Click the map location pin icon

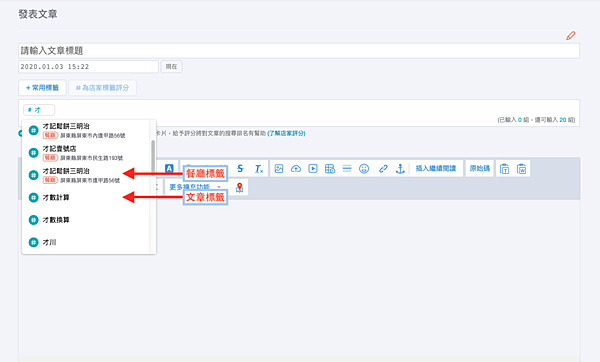[240, 188]
